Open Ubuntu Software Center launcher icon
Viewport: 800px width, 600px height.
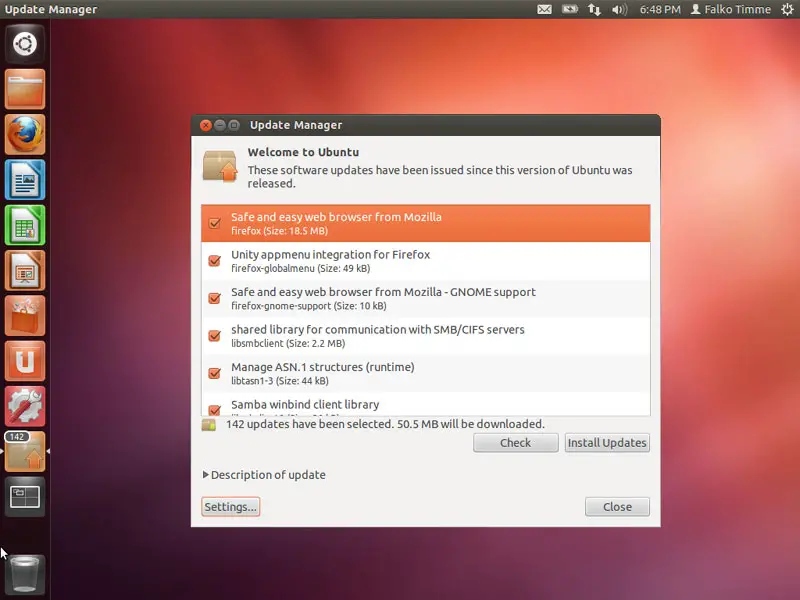[25, 316]
